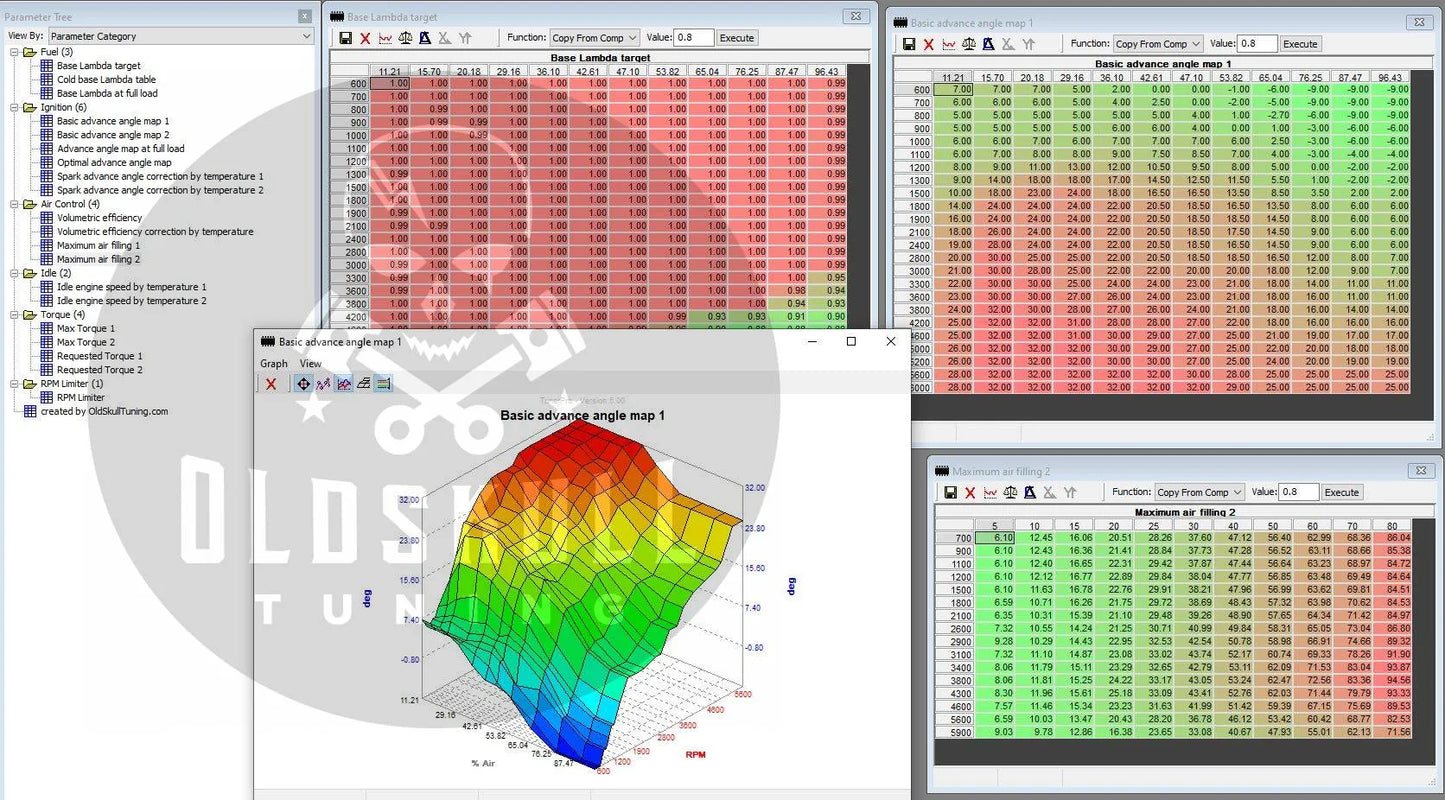Click the Value input field in Base Lambda target
This screenshot has width=1445, height=800.
[x=693, y=38]
